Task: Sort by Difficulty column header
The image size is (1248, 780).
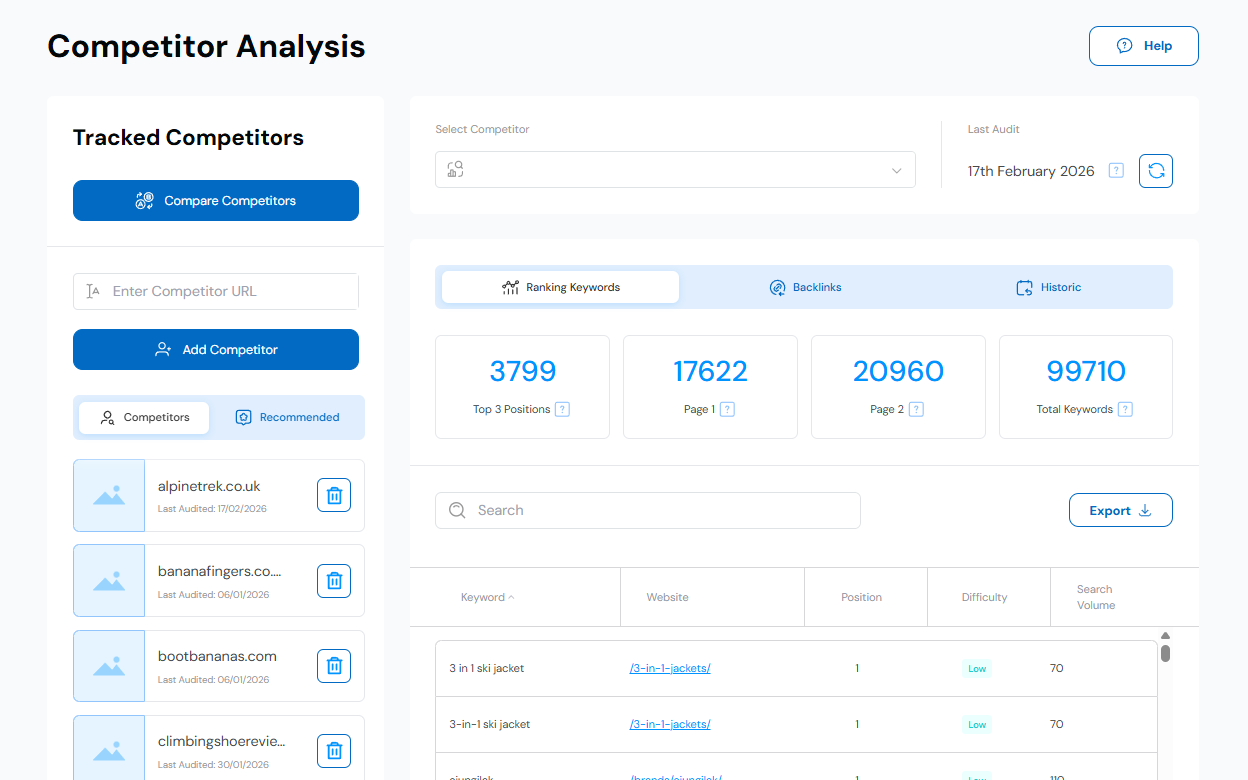Action: pyautogui.click(x=984, y=597)
